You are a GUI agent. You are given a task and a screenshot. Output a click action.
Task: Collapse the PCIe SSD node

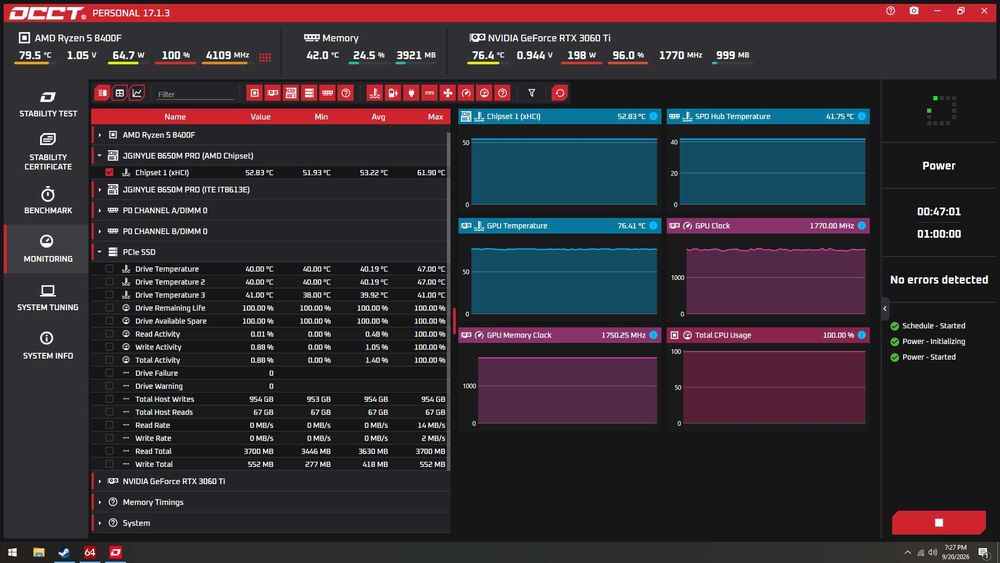(99, 252)
